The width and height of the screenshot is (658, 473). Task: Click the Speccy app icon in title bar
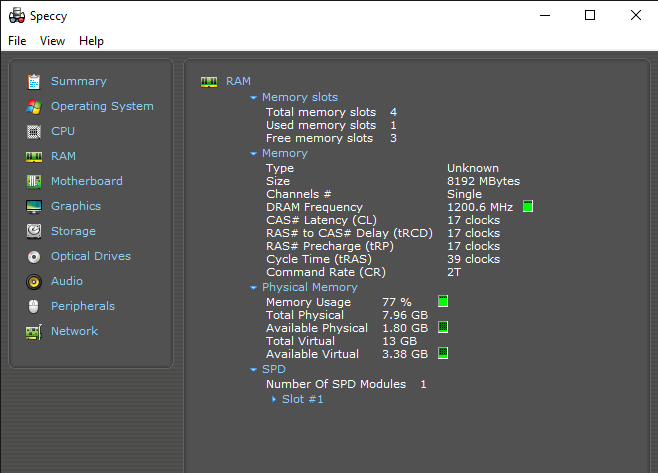tap(17, 16)
